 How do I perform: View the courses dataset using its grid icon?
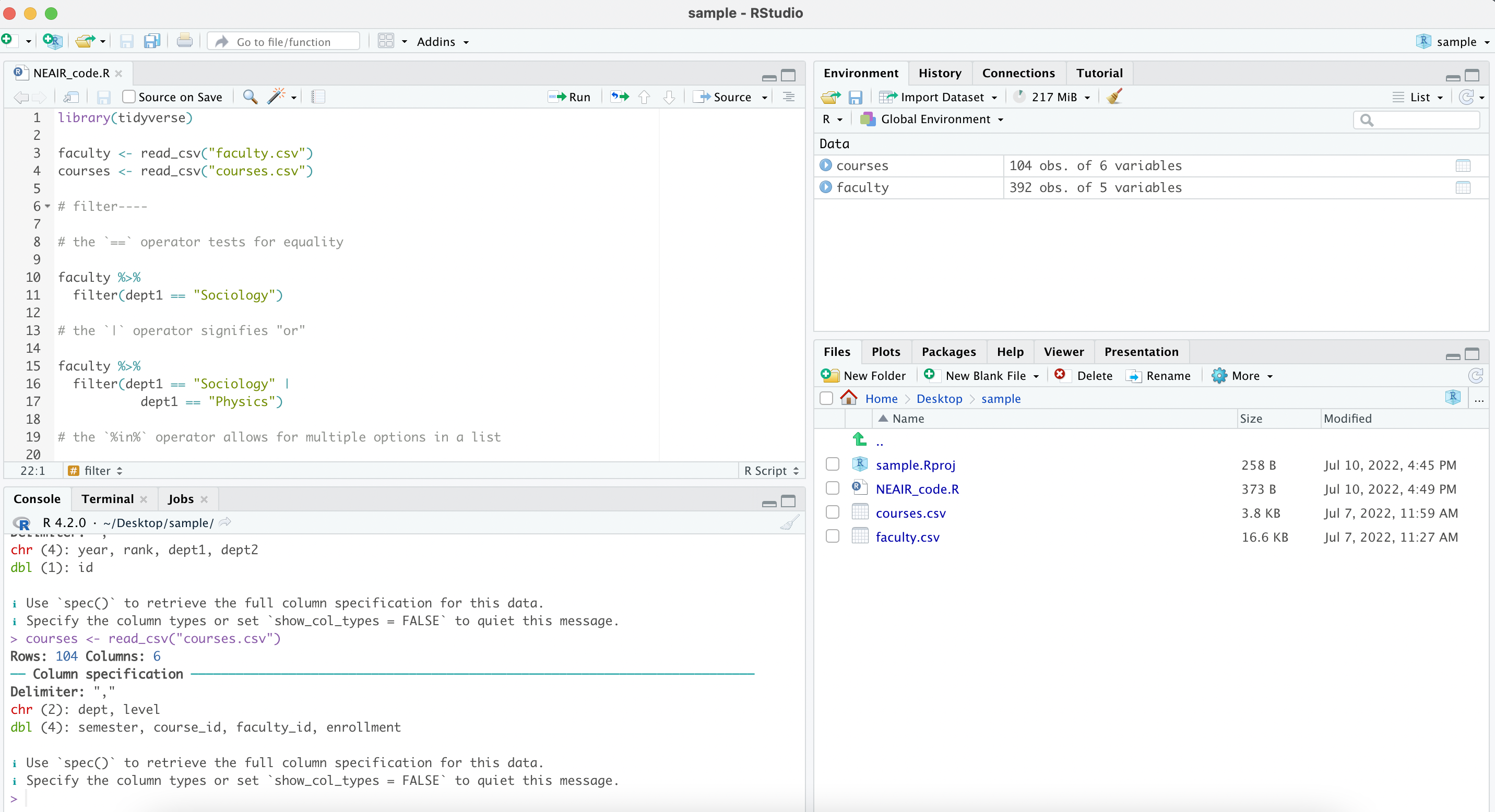tap(1463, 165)
